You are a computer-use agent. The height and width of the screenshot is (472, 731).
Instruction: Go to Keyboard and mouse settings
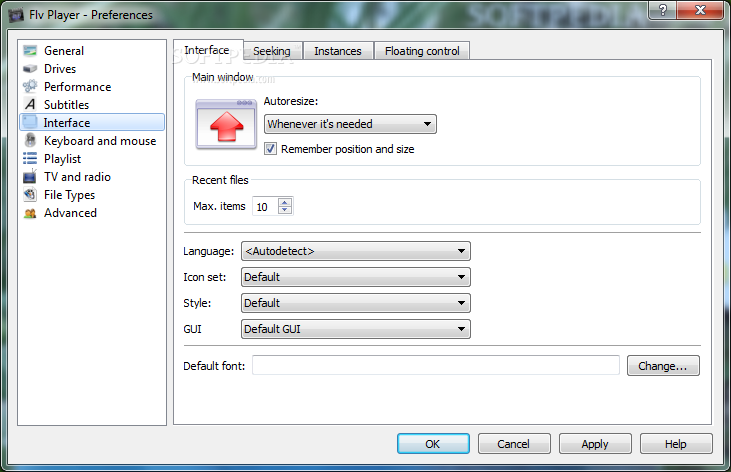click(x=100, y=140)
